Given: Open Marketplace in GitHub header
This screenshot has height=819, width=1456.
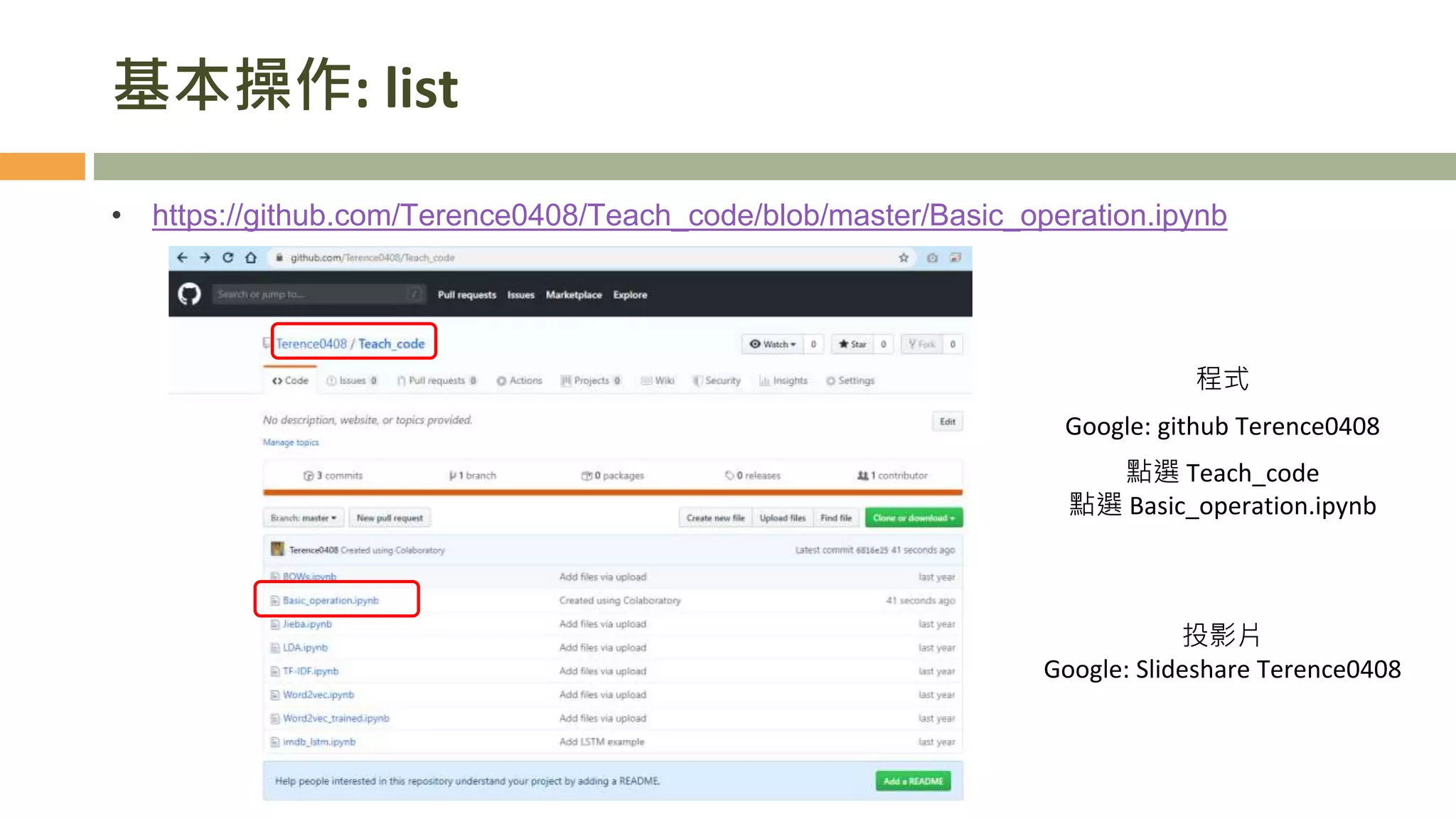Looking at the screenshot, I should 574,294.
